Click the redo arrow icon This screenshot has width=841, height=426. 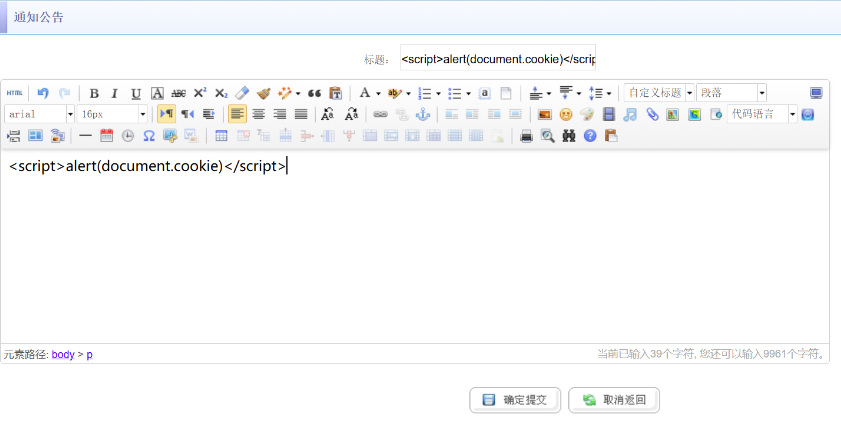tap(64, 93)
